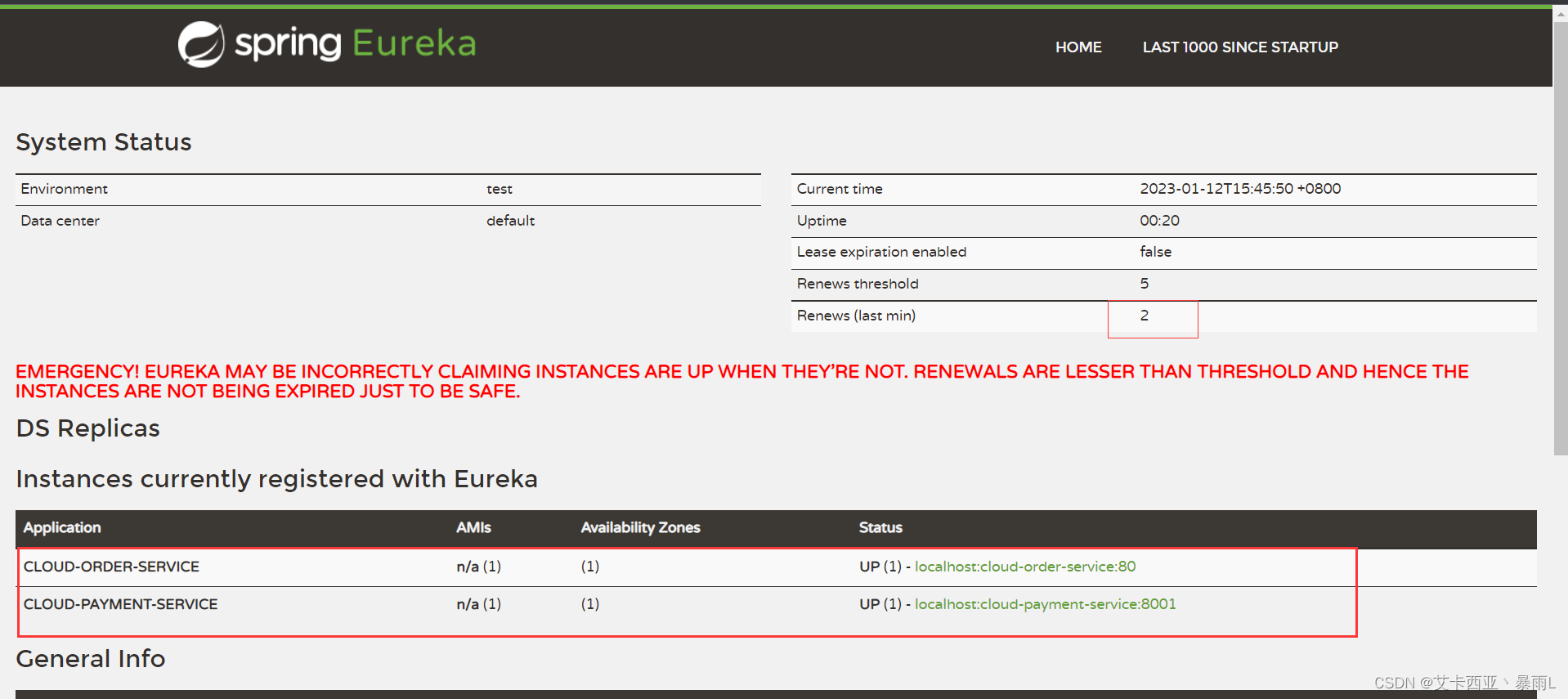Click the Data center label

(60, 221)
